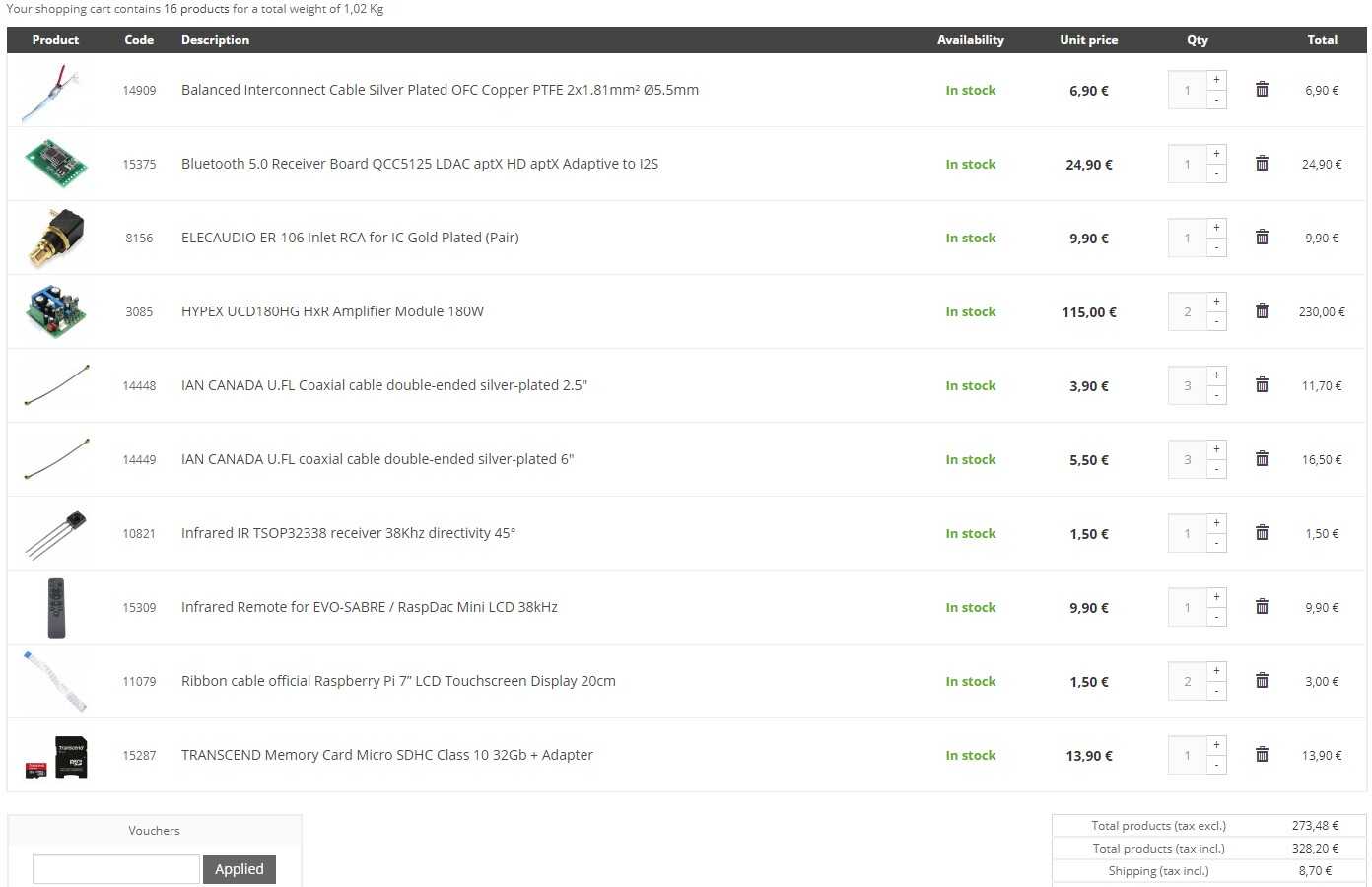Increase Infrared Remote EVO-SABRE quantity

pos(1216,597)
